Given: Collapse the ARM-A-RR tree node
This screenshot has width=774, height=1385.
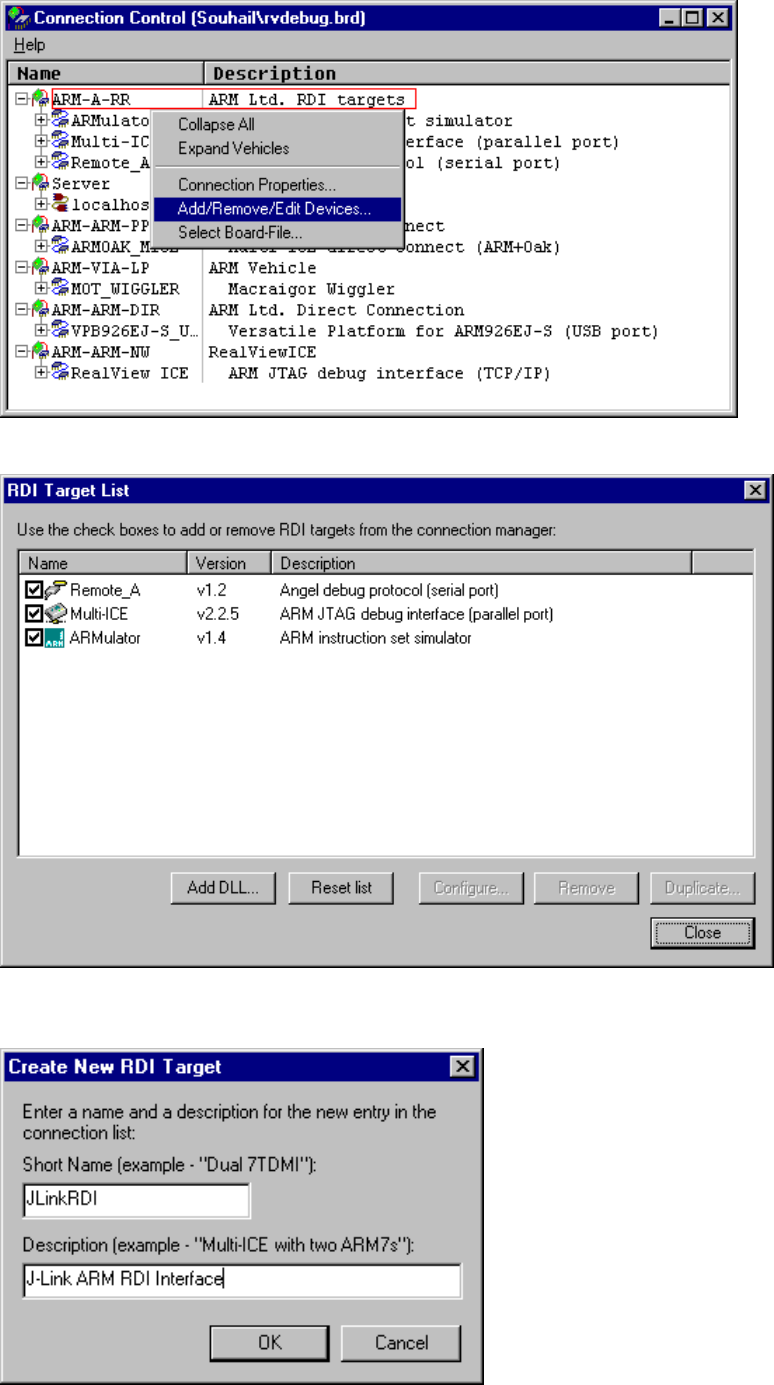Looking at the screenshot, I should (22, 99).
